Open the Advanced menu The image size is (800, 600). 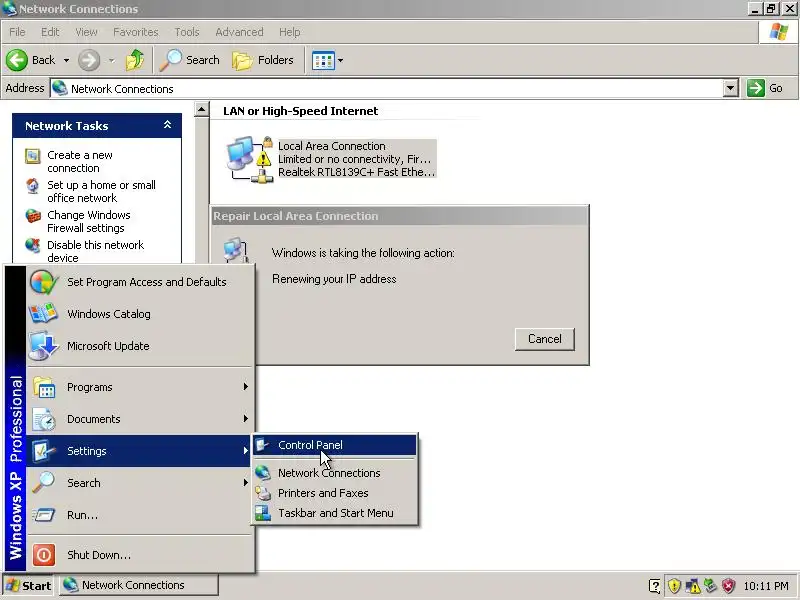[x=239, y=32]
